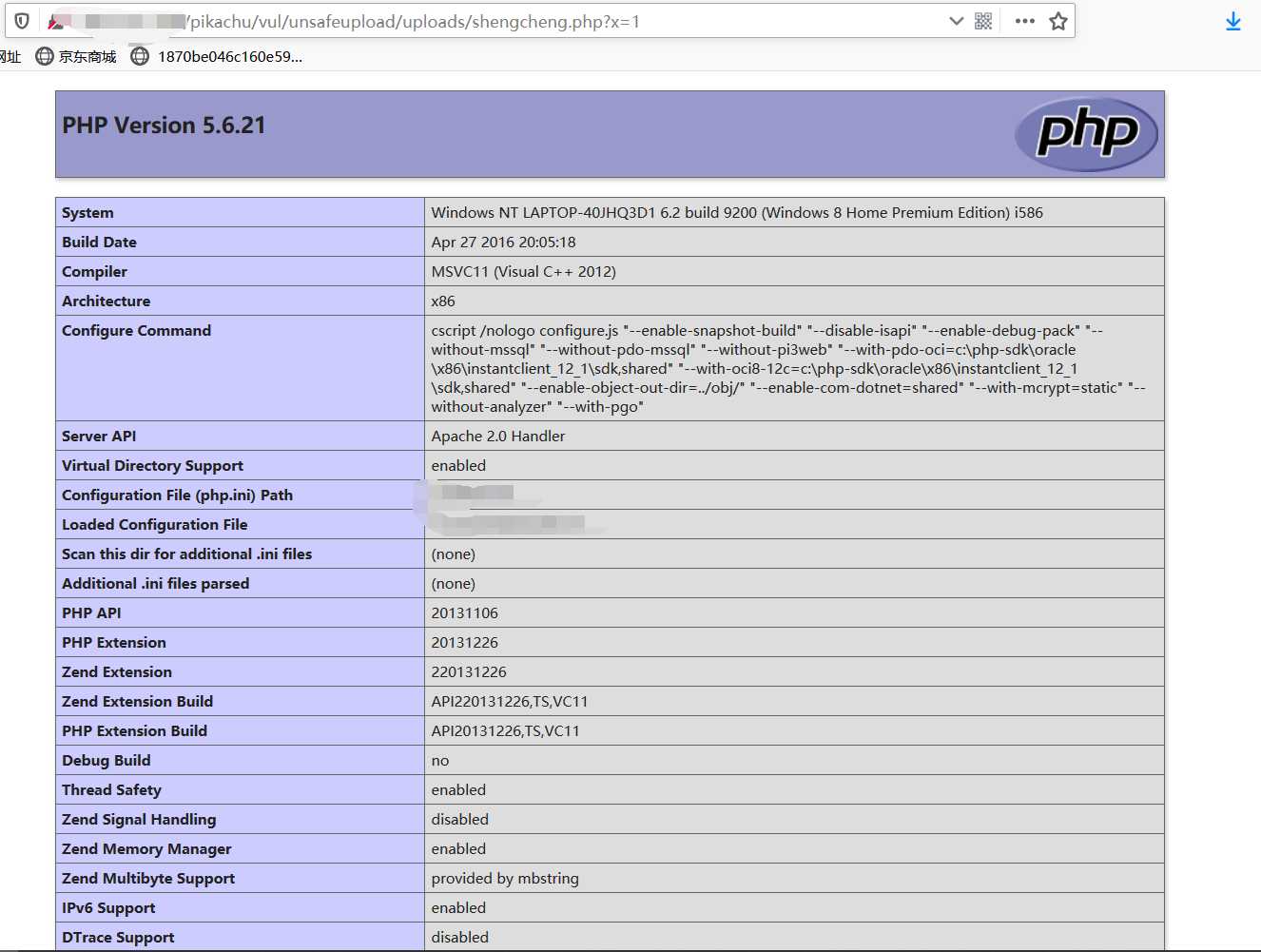Select the Build Date row label
Image resolution: width=1261 pixels, height=952 pixels.
point(99,242)
